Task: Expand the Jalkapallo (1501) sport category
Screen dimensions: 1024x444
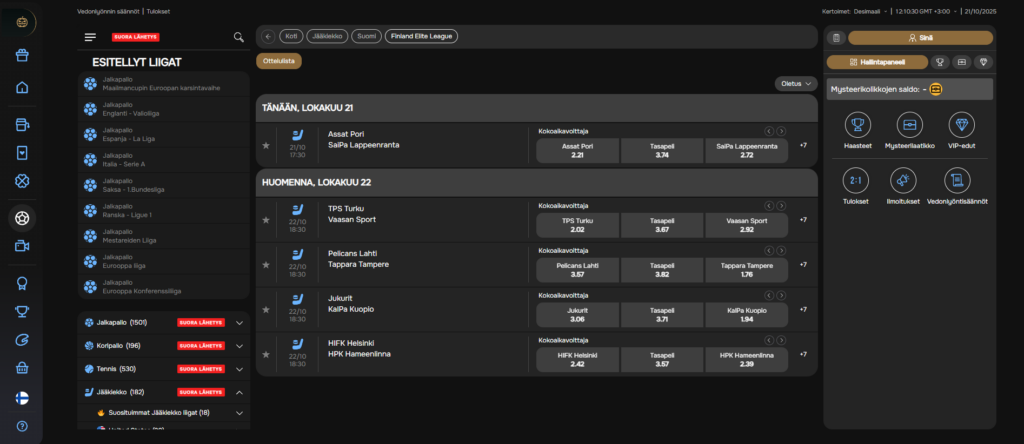Action: [239, 323]
